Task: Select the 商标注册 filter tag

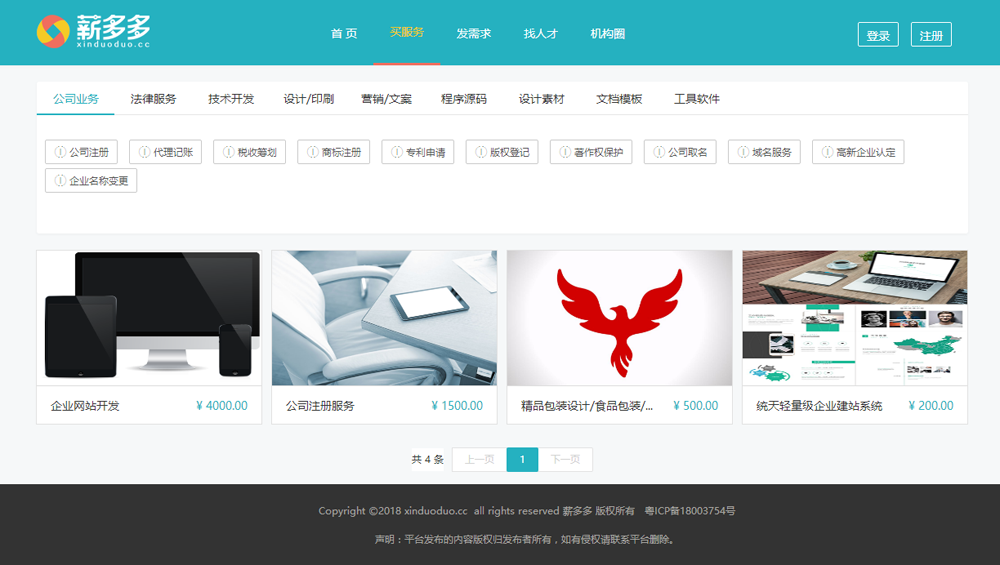Action: (x=334, y=152)
